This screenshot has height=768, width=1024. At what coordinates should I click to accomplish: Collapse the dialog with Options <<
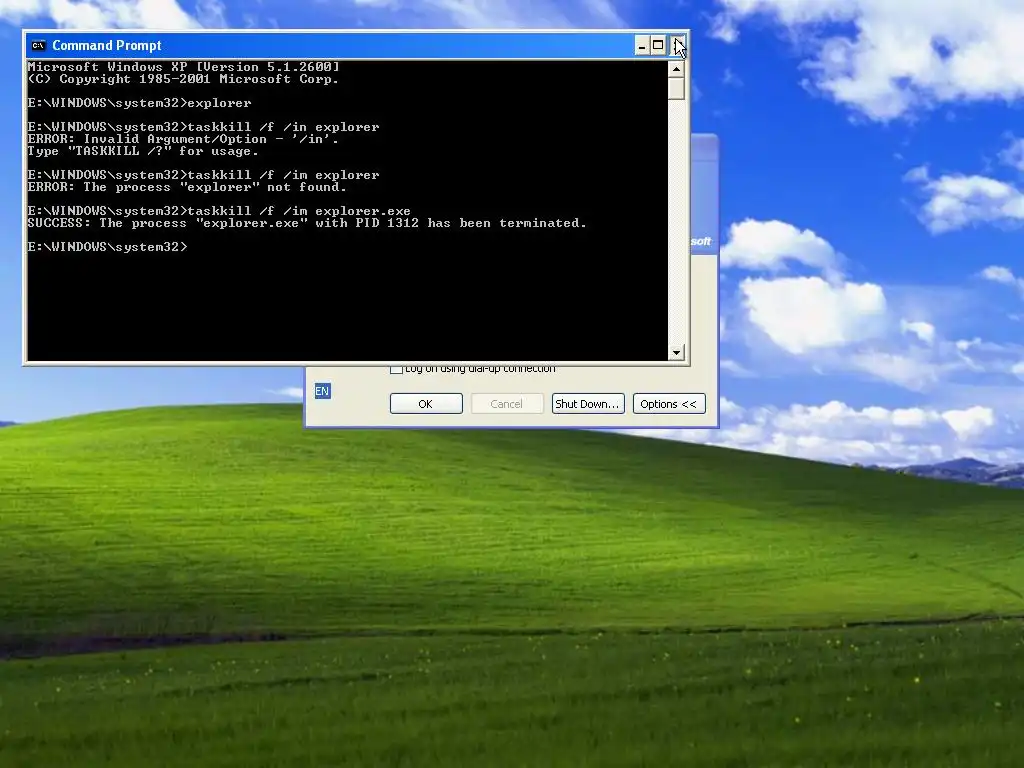669,404
